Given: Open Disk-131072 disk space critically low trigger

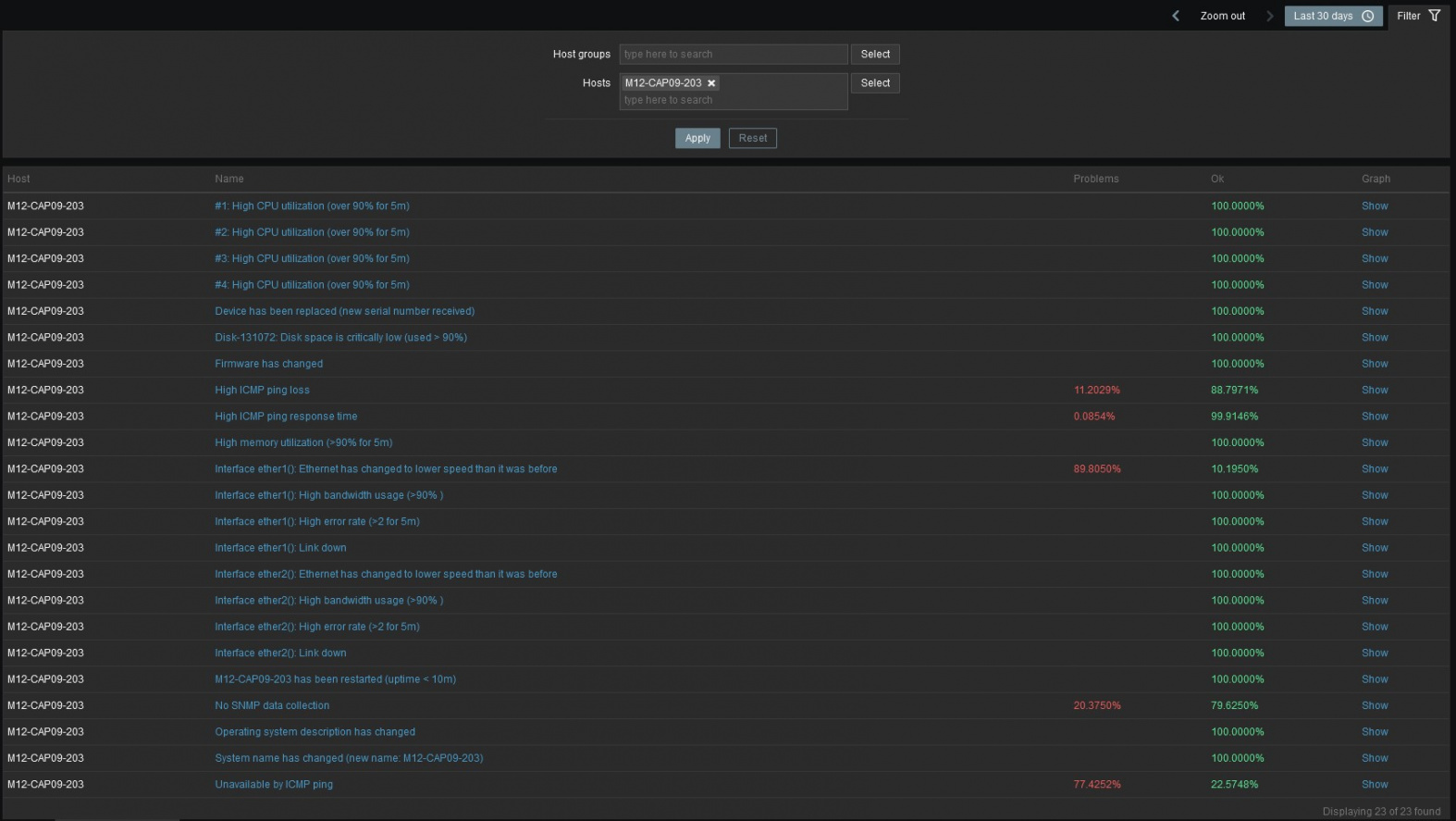Looking at the screenshot, I should click(340, 338).
